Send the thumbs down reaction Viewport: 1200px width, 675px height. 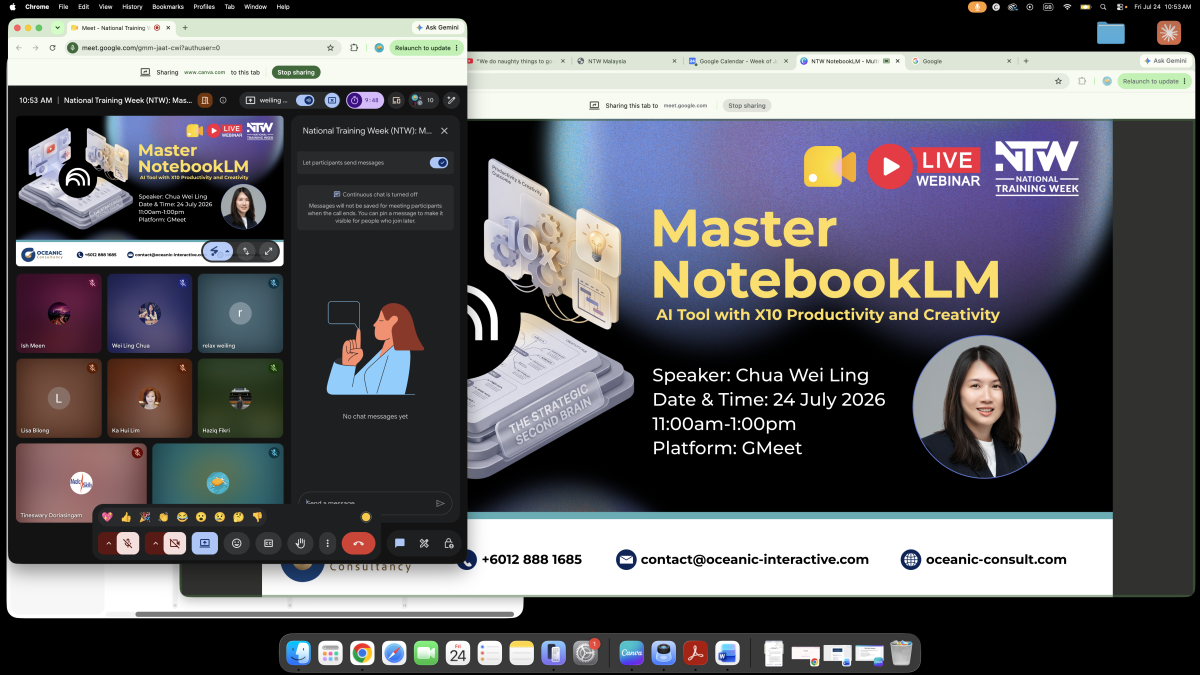pos(257,517)
